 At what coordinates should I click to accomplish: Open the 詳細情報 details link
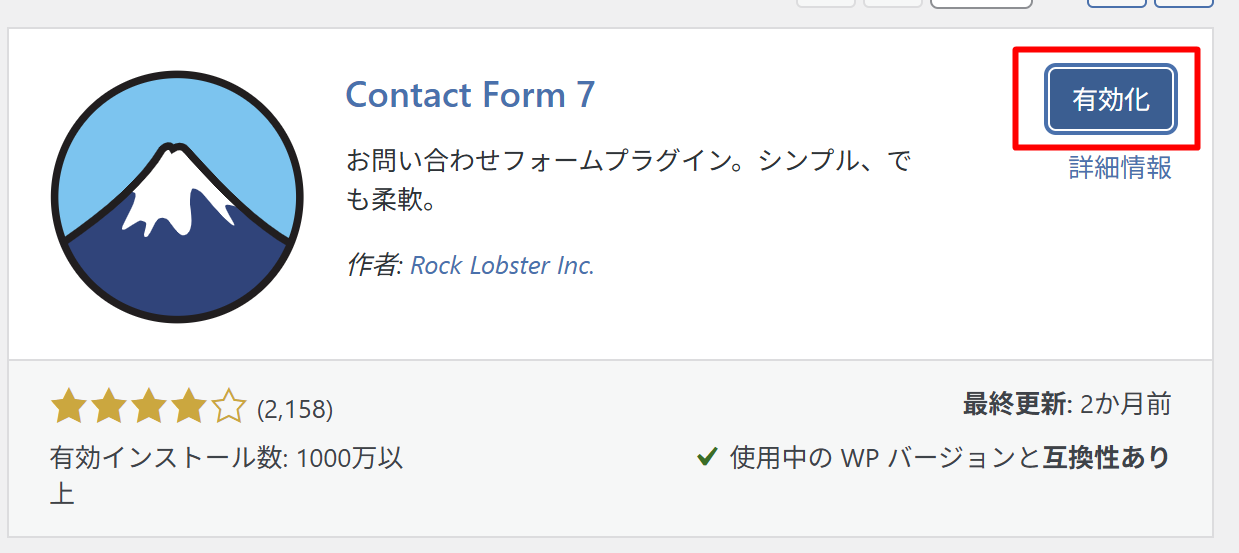[1120, 167]
